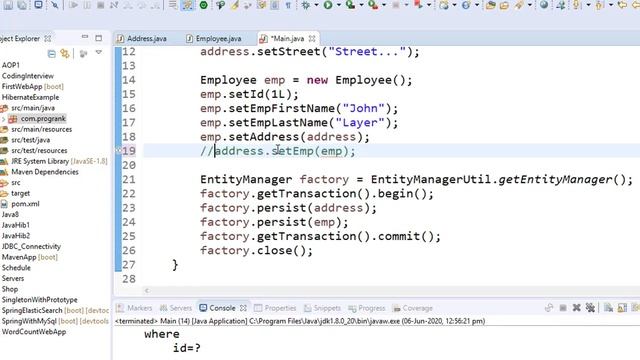Open the Snippets view tab
This screenshot has width=640, height=360.
tap(322, 308)
